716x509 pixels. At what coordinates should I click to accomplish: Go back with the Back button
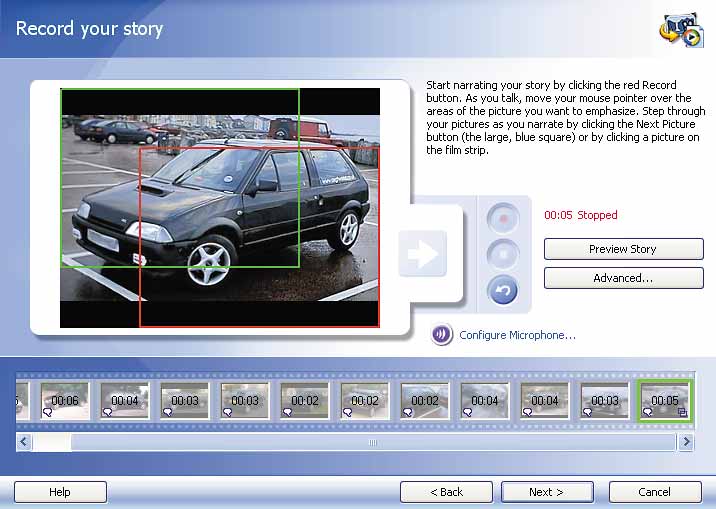(446, 492)
